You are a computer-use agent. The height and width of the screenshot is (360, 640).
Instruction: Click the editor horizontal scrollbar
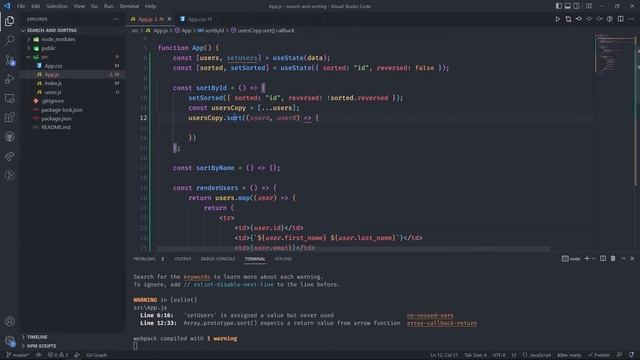[x=353, y=249]
